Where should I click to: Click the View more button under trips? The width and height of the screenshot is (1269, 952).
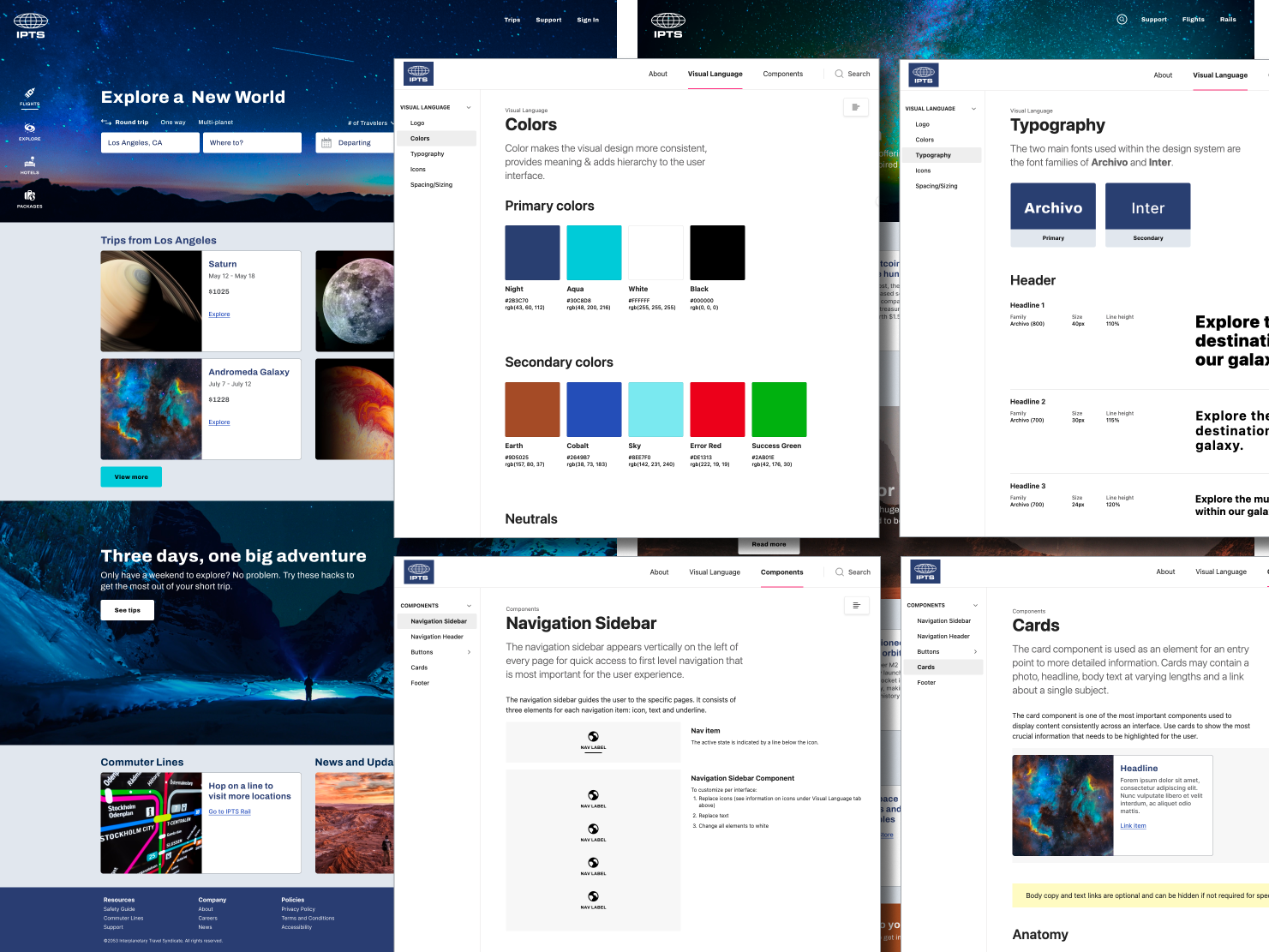tap(130, 476)
